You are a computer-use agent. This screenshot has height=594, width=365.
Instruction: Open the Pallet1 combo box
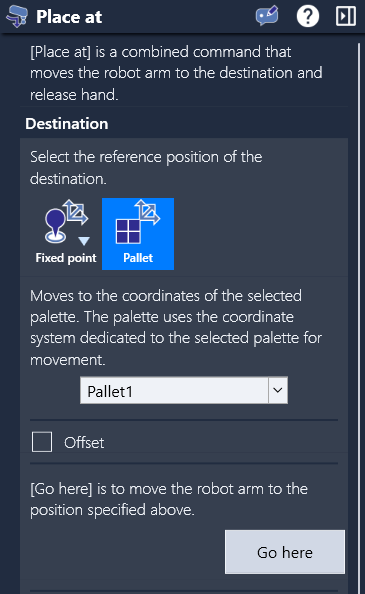click(184, 390)
